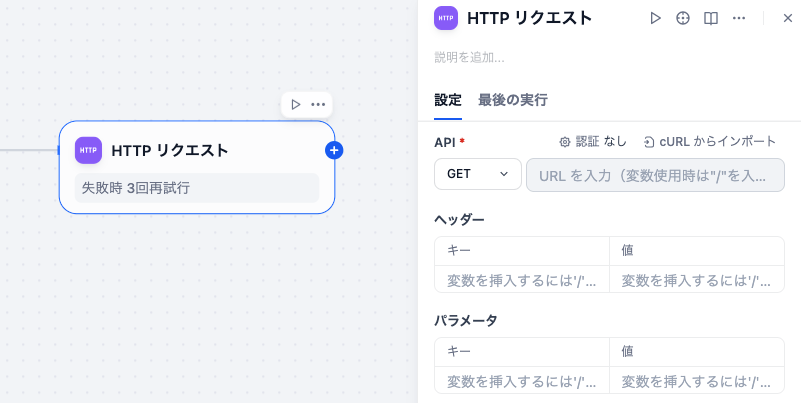Viewport: 801px width, 403px height.
Task: Open the help book icon in panel
Action: pyautogui.click(x=711, y=18)
